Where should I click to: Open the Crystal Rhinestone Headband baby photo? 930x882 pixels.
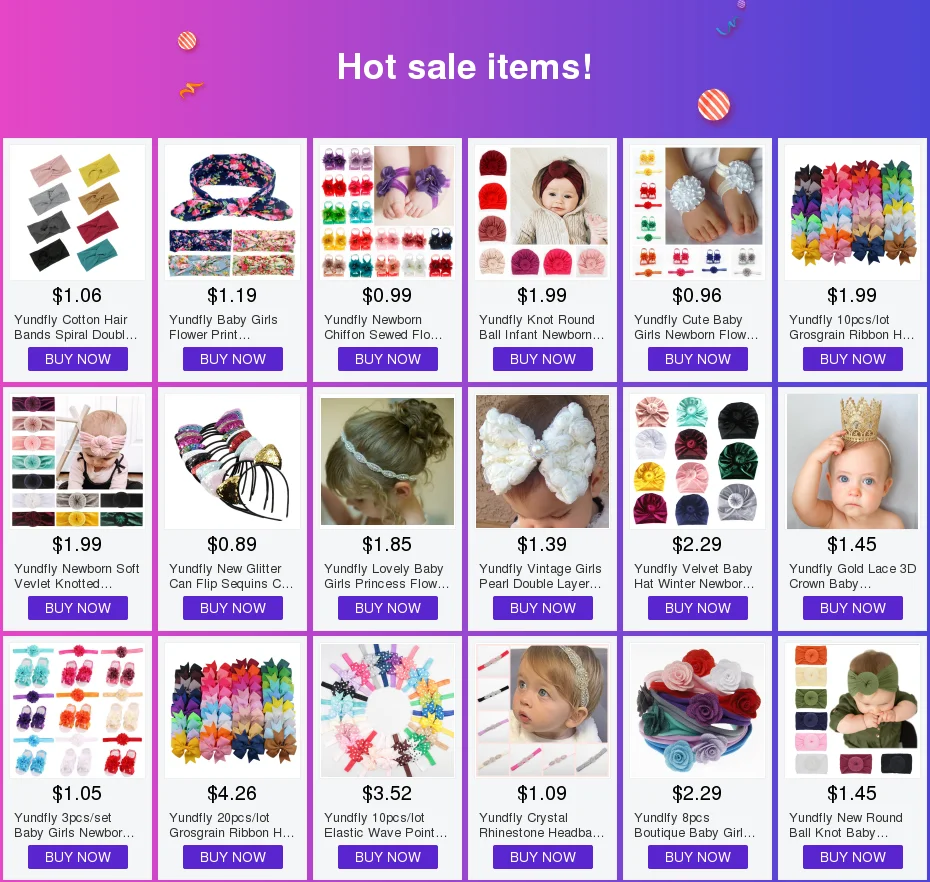pyautogui.click(x=543, y=711)
